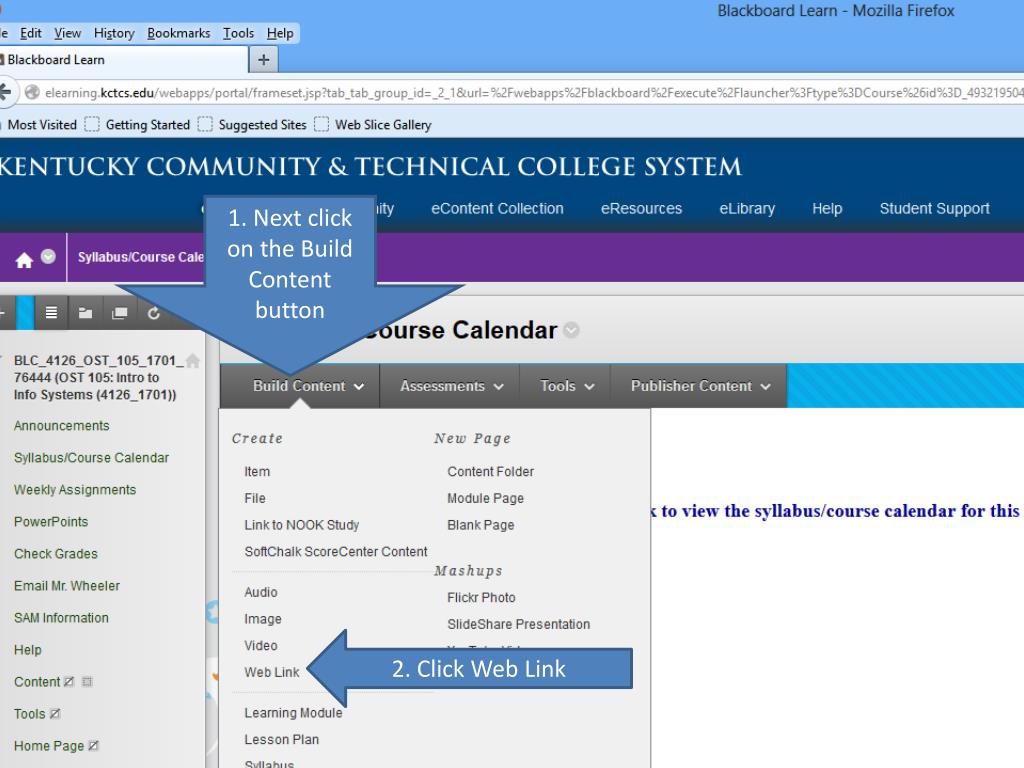This screenshot has width=1024, height=768.
Task: Choose File from the Create menu
Action: (255, 498)
